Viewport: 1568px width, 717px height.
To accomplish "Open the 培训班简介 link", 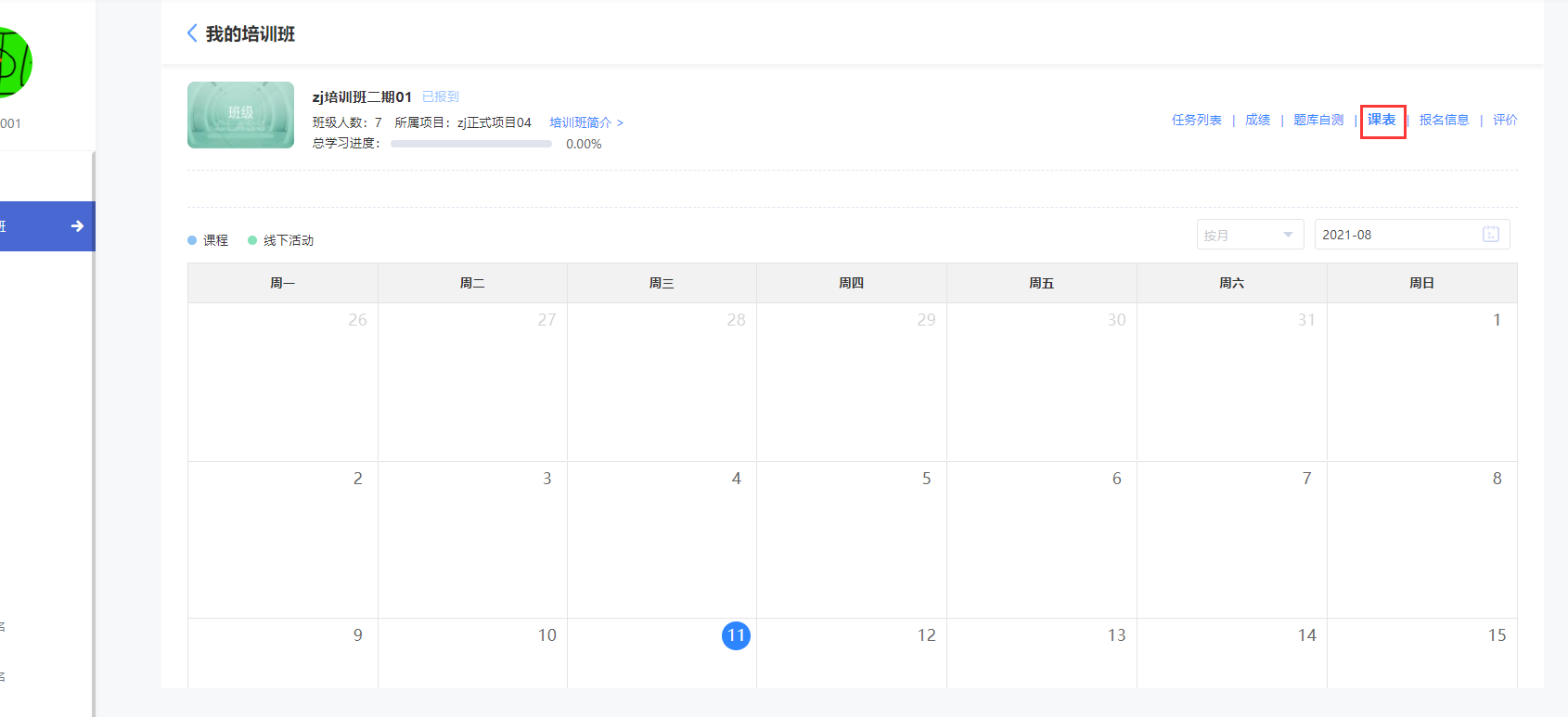I will [x=586, y=122].
